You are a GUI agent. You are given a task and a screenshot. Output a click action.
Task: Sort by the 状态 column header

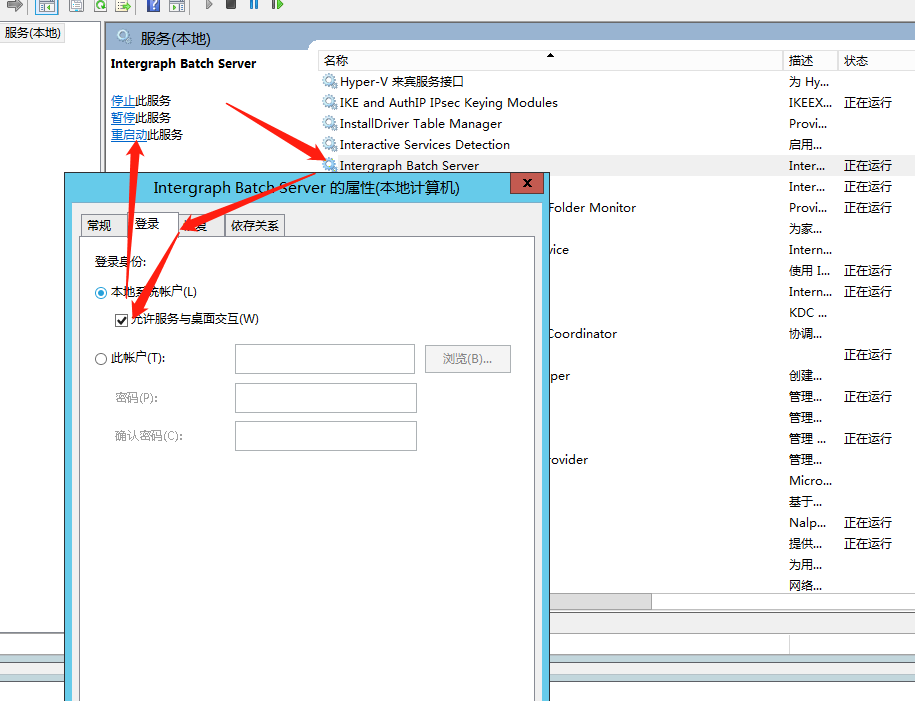pos(876,60)
